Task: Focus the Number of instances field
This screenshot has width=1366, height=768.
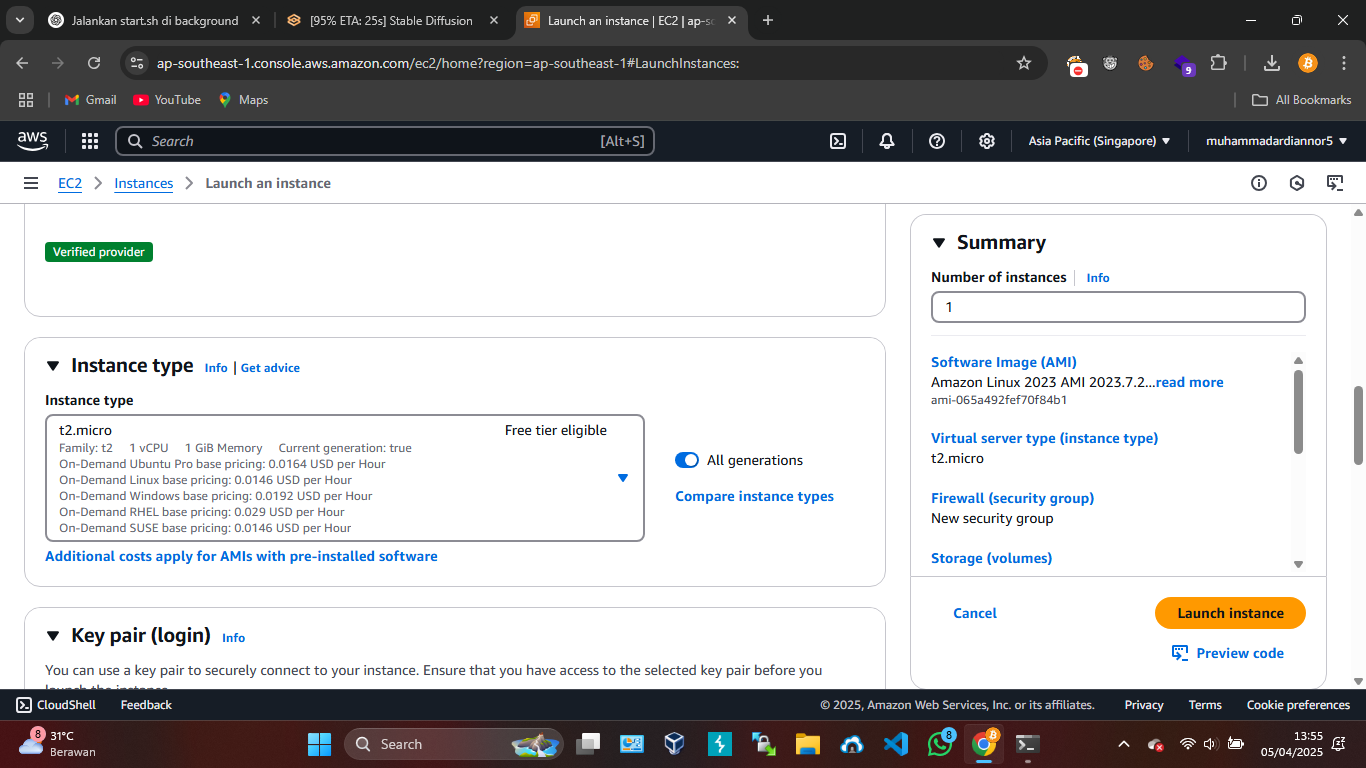Action: 1118,307
